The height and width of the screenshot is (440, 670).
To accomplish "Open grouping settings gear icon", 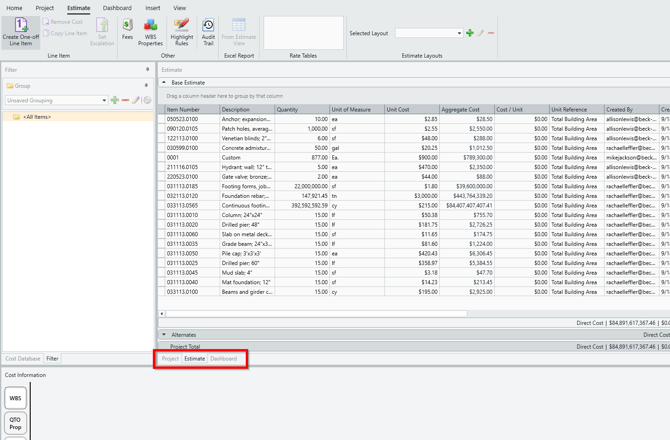I will click(147, 100).
